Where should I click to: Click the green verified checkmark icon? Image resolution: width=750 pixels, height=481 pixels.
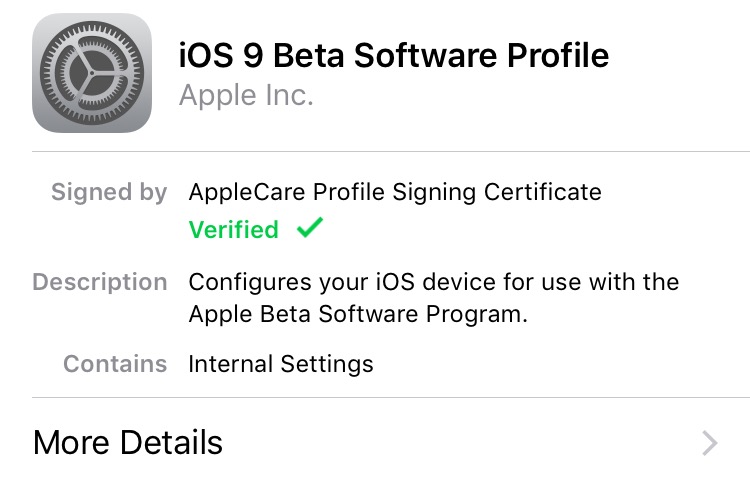[x=310, y=229]
